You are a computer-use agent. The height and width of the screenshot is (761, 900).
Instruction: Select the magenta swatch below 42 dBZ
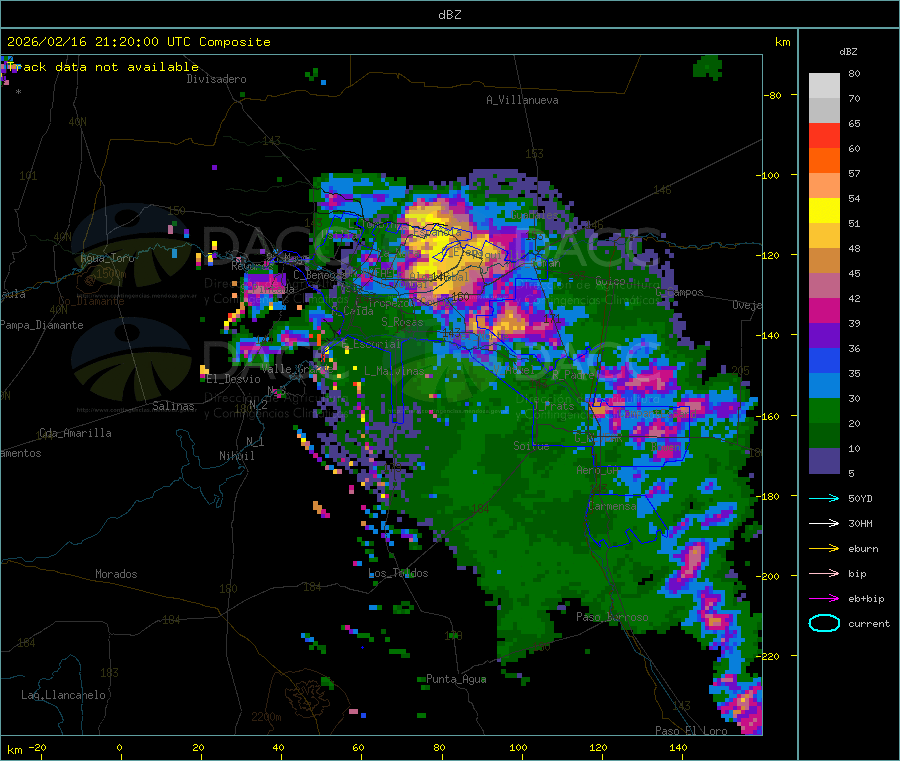824,310
